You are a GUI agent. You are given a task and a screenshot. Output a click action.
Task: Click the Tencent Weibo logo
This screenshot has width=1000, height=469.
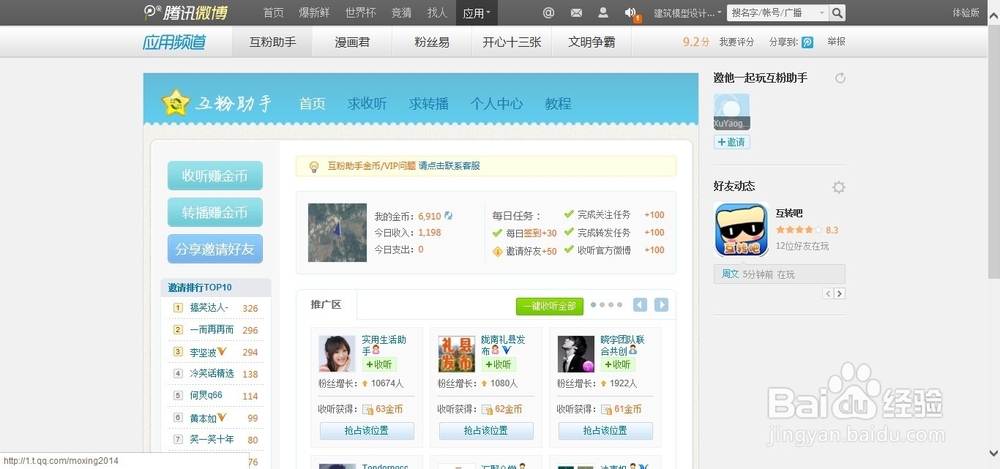[185, 12]
